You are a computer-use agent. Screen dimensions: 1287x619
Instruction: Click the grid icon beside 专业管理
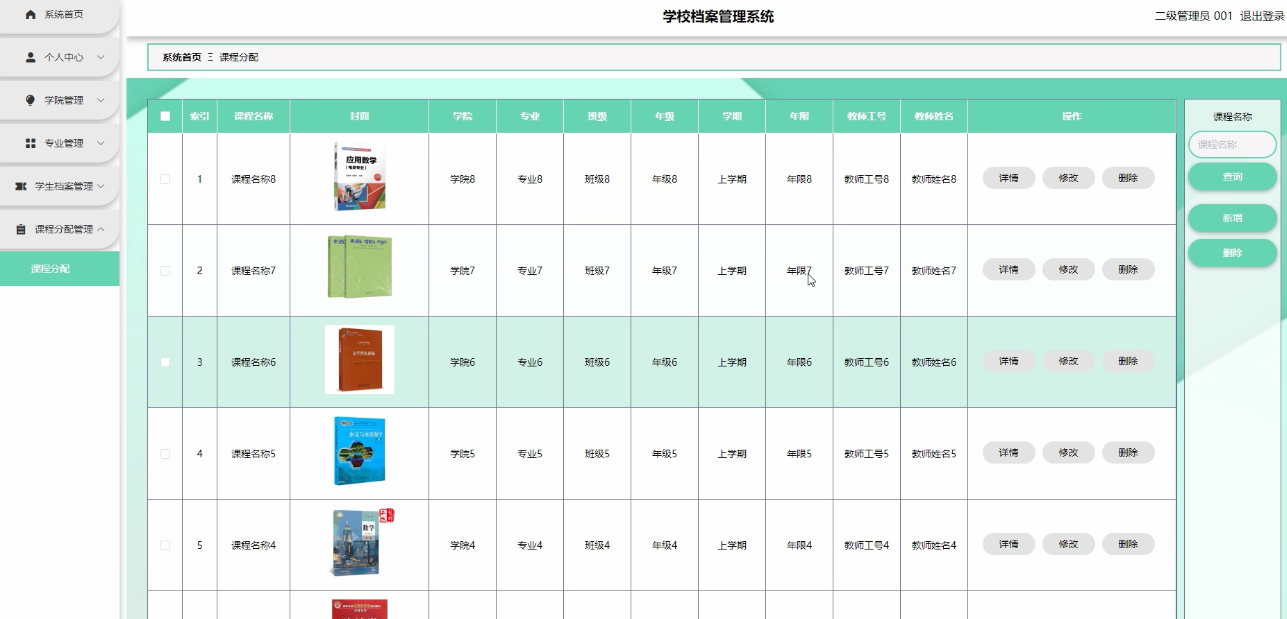[x=30, y=144]
